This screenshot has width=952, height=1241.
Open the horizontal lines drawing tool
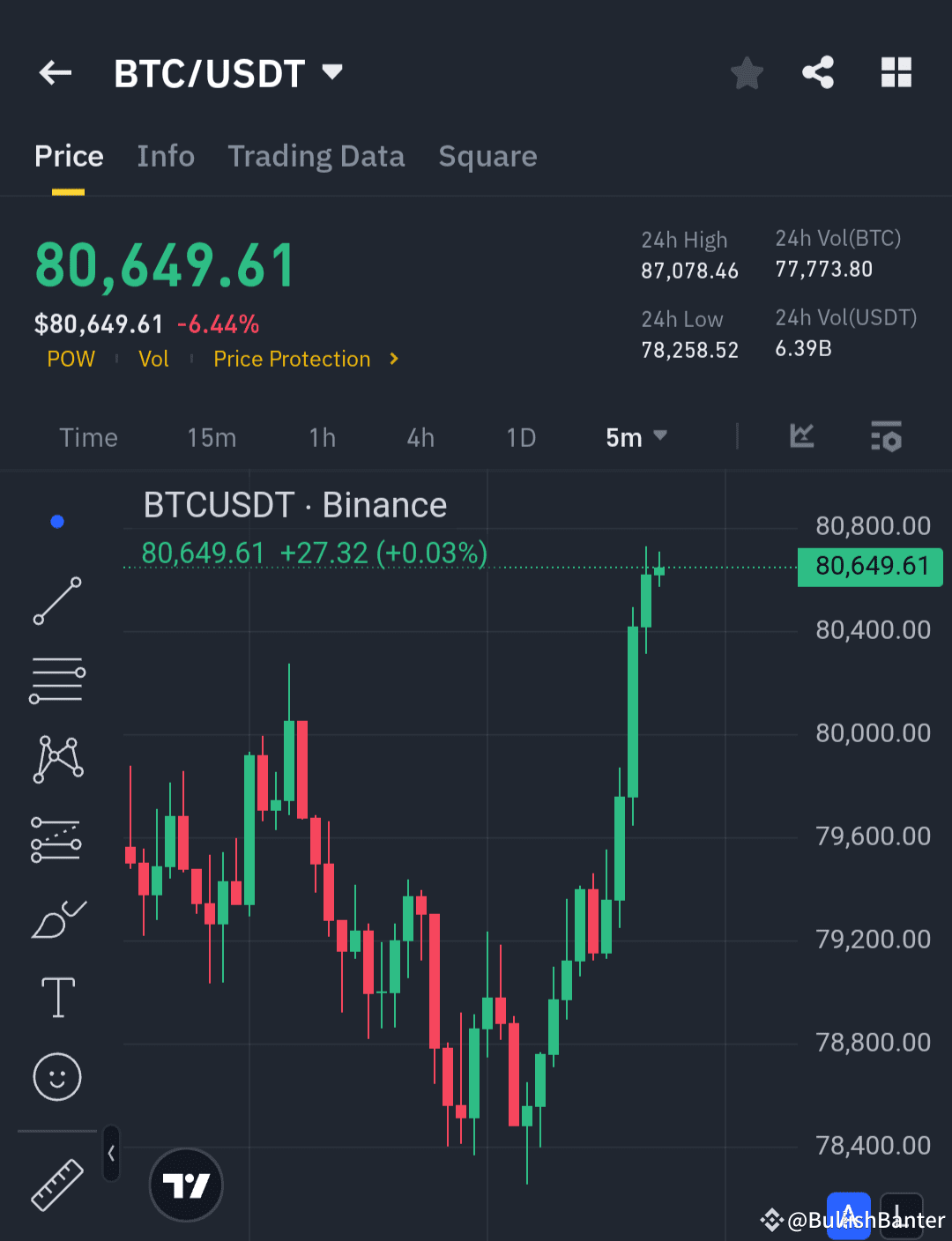tap(56, 679)
